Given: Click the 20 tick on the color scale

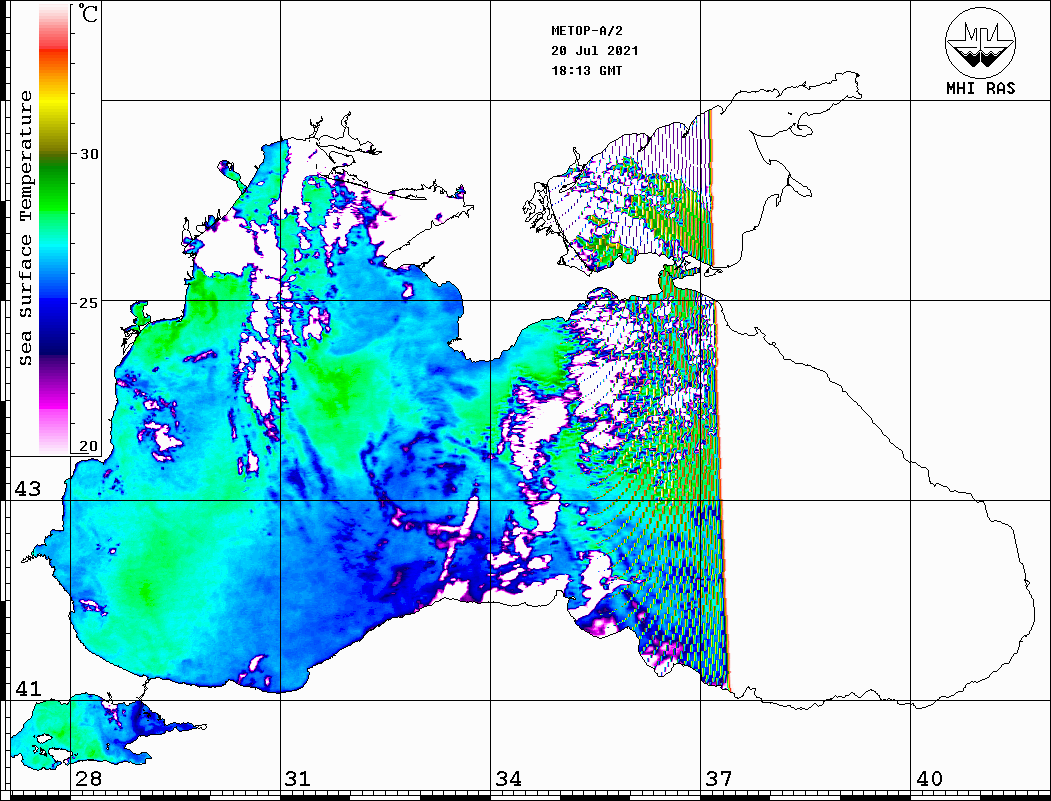Looking at the screenshot, I should click(x=89, y=446).
